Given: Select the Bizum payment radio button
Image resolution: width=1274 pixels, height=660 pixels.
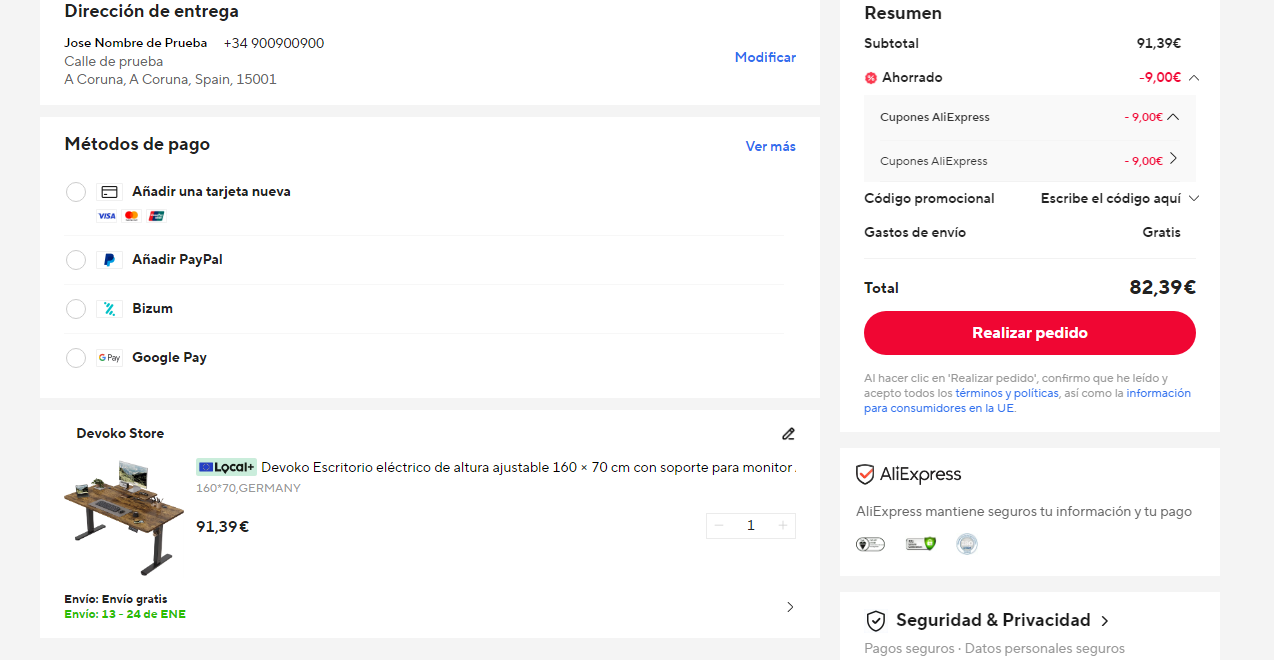Looking at the screenshot, I should coord(76,309).
